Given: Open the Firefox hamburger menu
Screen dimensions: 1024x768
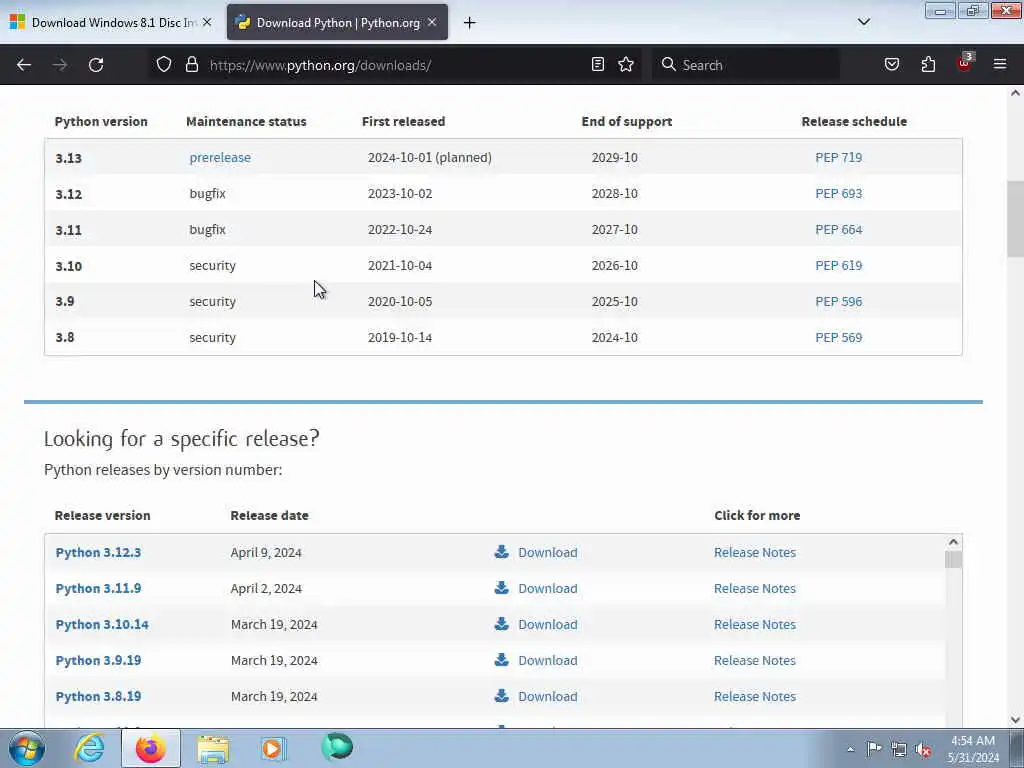Looking at the screenshot, I should click(x=1000, y=64).
